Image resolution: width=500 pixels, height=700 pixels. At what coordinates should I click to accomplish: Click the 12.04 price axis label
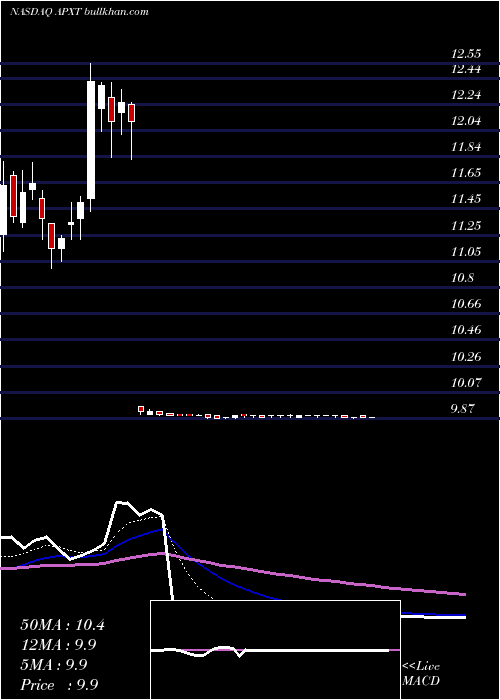466,121
